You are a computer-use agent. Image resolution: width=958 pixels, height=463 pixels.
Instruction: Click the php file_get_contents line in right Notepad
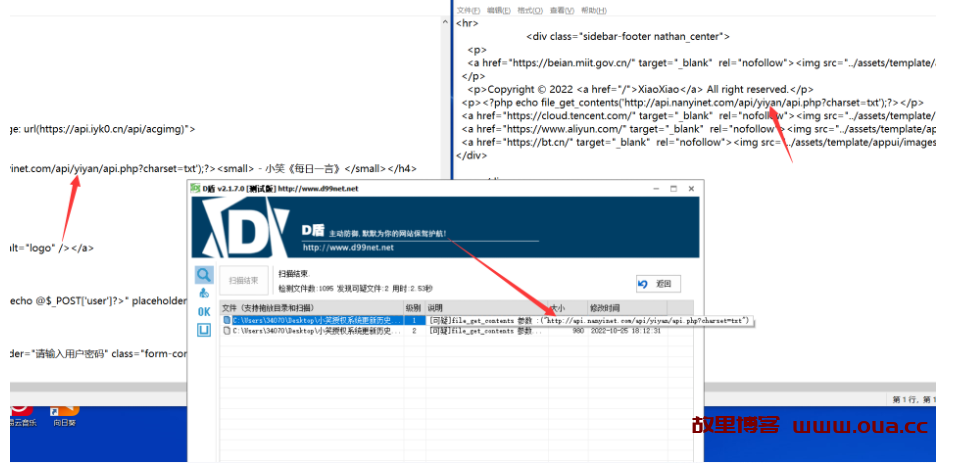(693, 103)
